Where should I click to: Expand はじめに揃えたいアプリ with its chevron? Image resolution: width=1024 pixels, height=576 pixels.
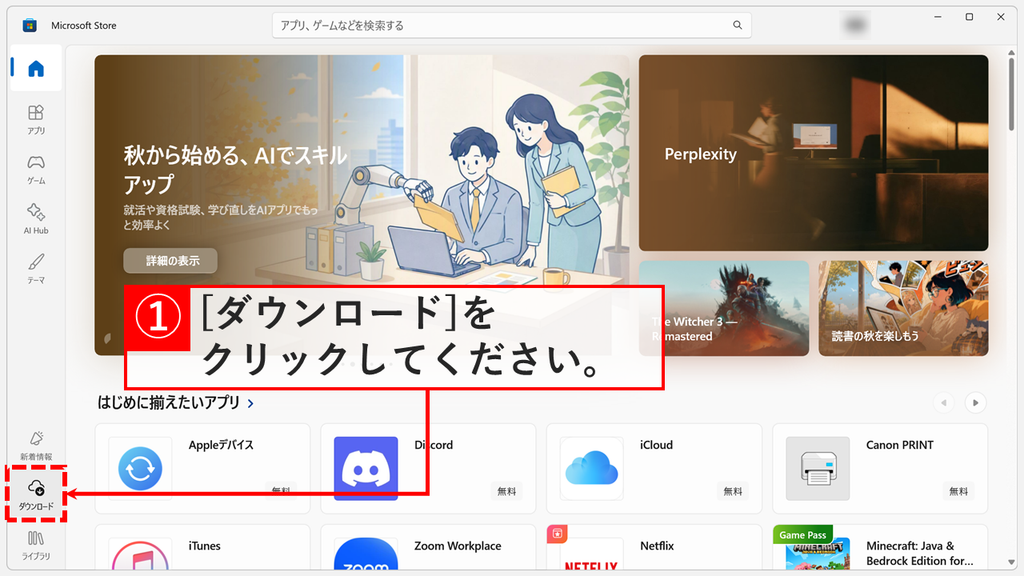[x=251, y=404]
